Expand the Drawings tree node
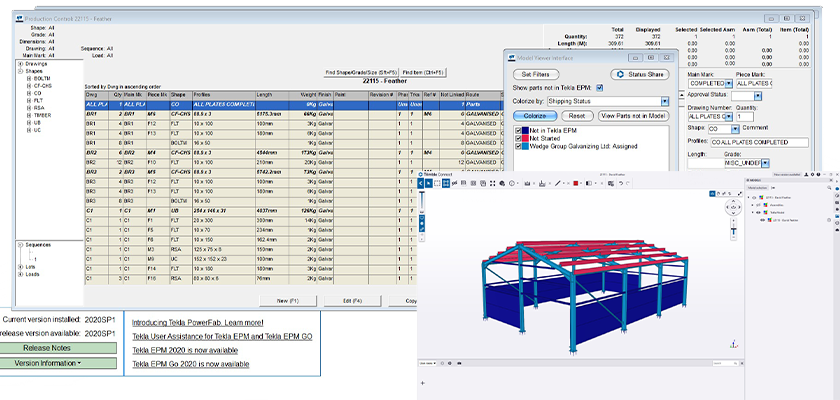The image size is (840, 400). (20, 64)
